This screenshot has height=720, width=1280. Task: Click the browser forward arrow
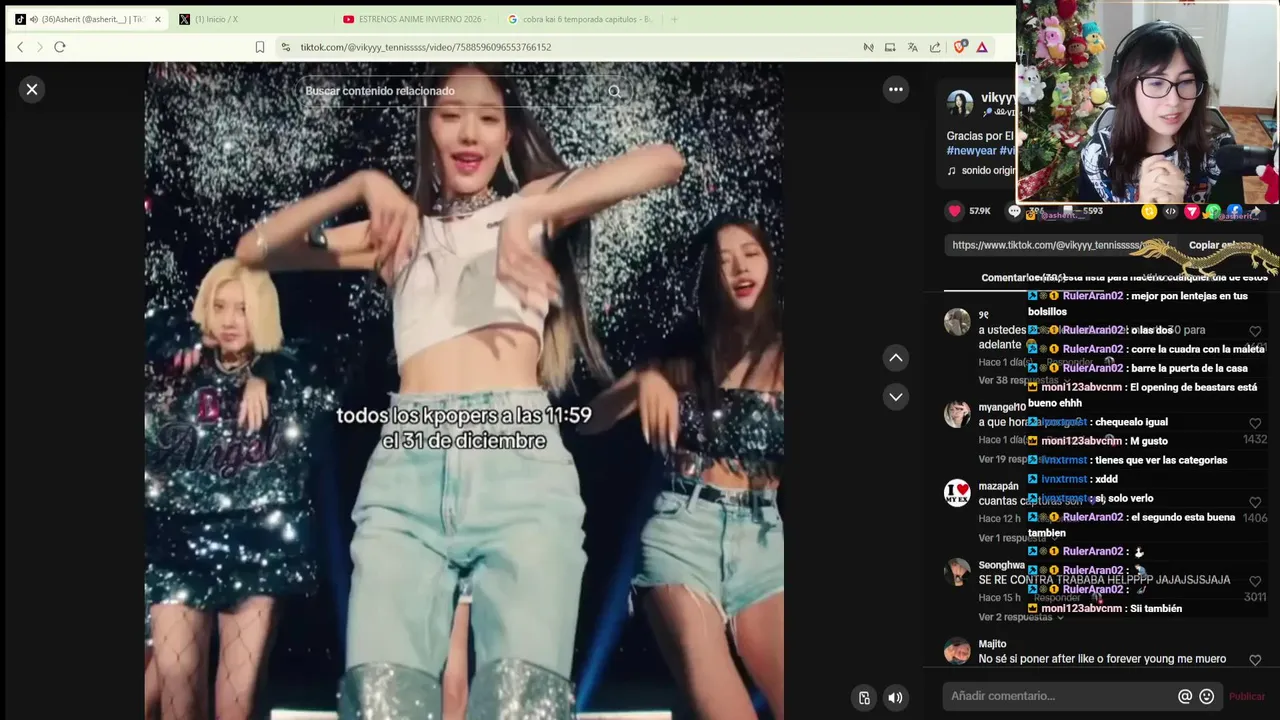pyautogui.click(x=40, y=47)
